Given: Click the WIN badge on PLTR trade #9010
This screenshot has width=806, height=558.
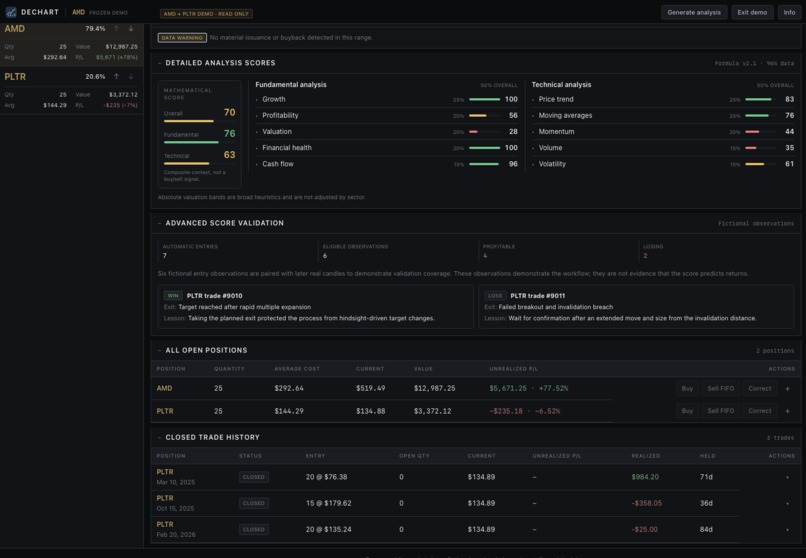Looking at the screenshot, I should click(173, 295).
